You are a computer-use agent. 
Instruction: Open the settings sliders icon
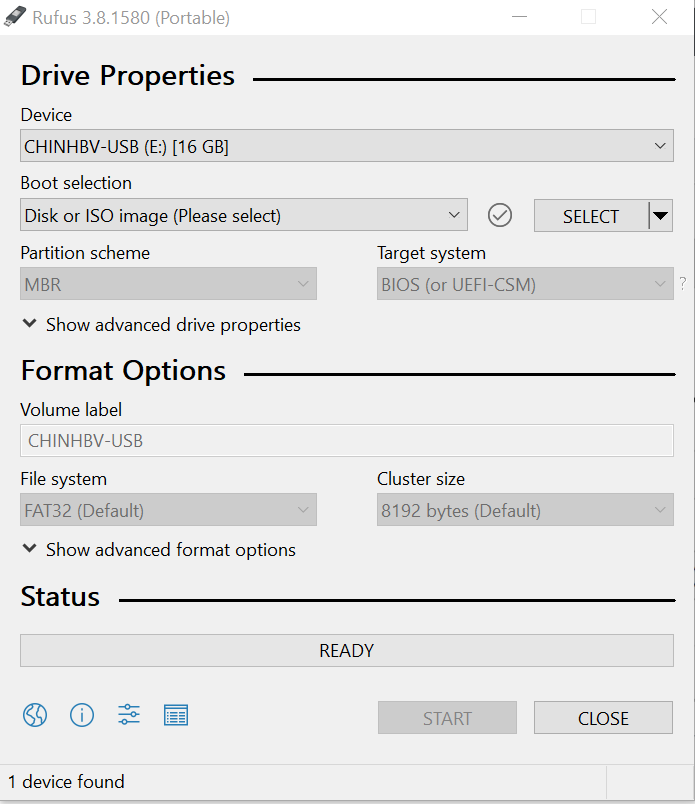click(129, 715)
